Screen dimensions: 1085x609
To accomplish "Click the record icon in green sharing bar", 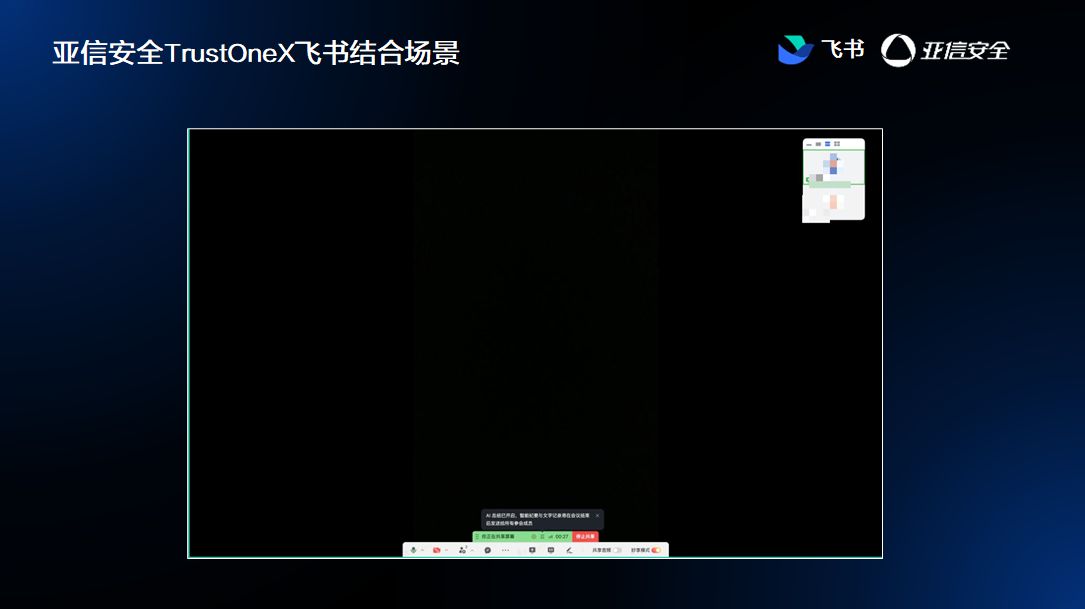I will [534, 536].
